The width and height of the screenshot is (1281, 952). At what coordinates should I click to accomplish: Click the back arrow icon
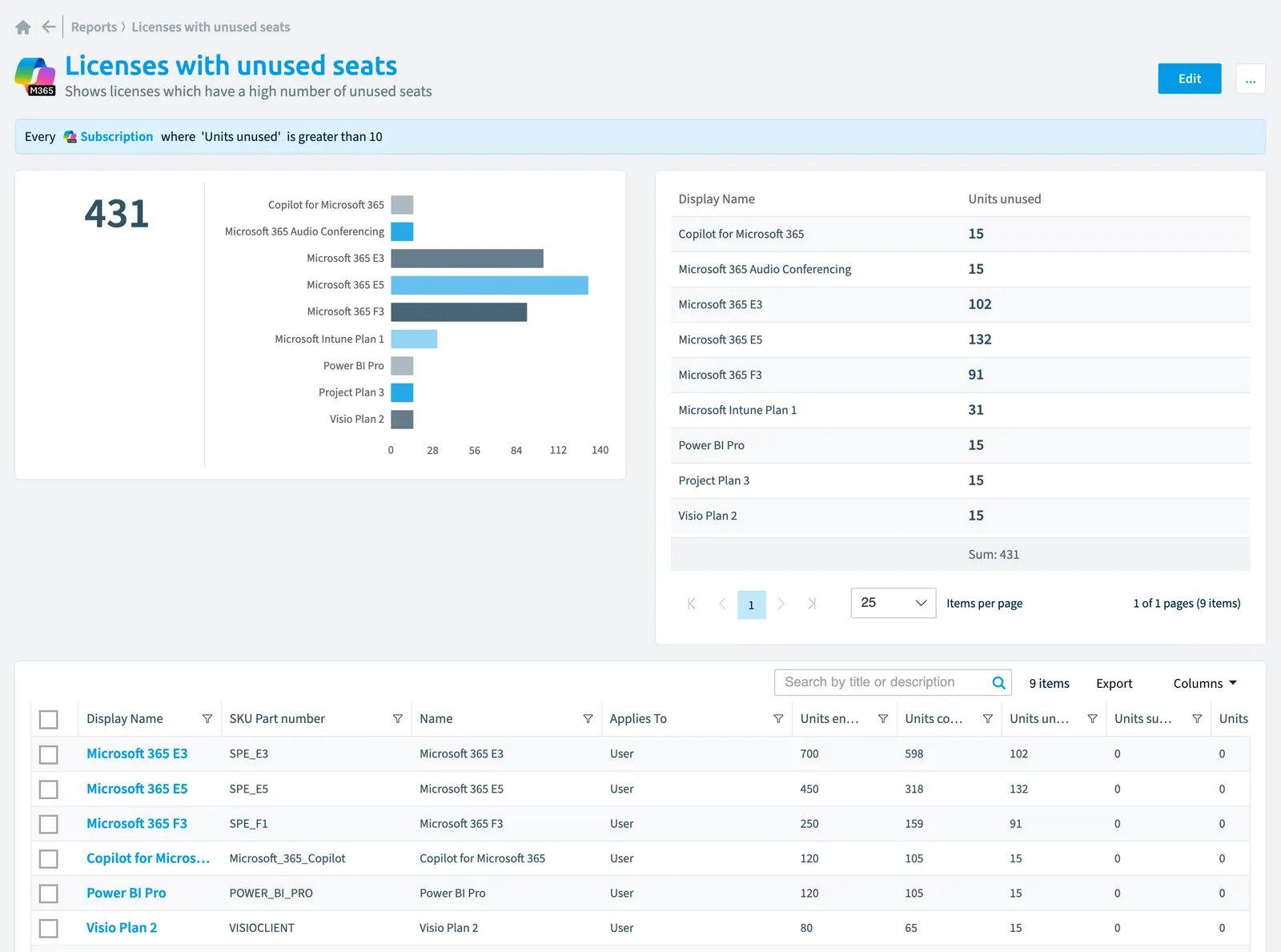pos(49,27)
